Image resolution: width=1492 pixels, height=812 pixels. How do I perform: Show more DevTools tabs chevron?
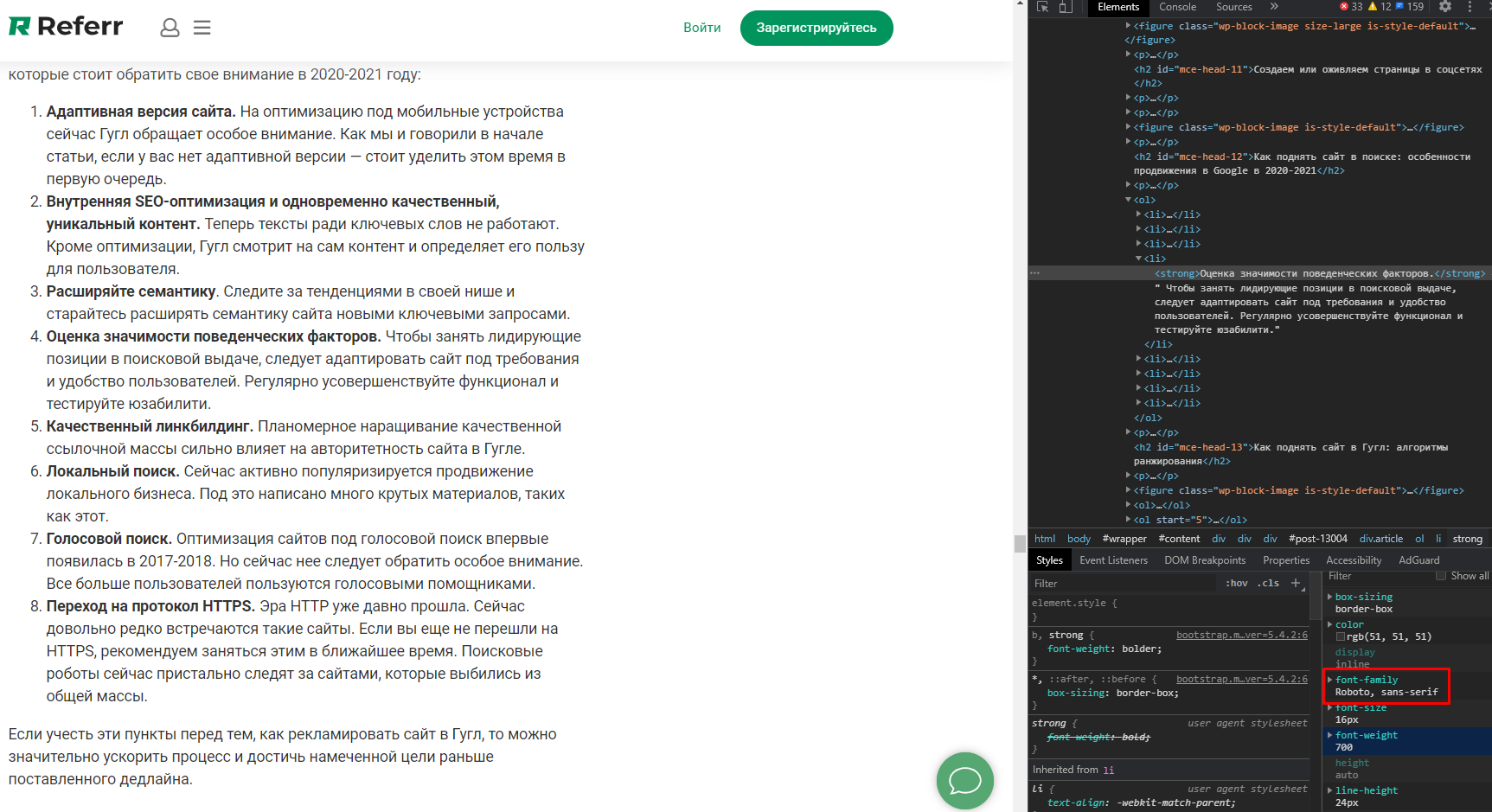[x=1274, y=7]
